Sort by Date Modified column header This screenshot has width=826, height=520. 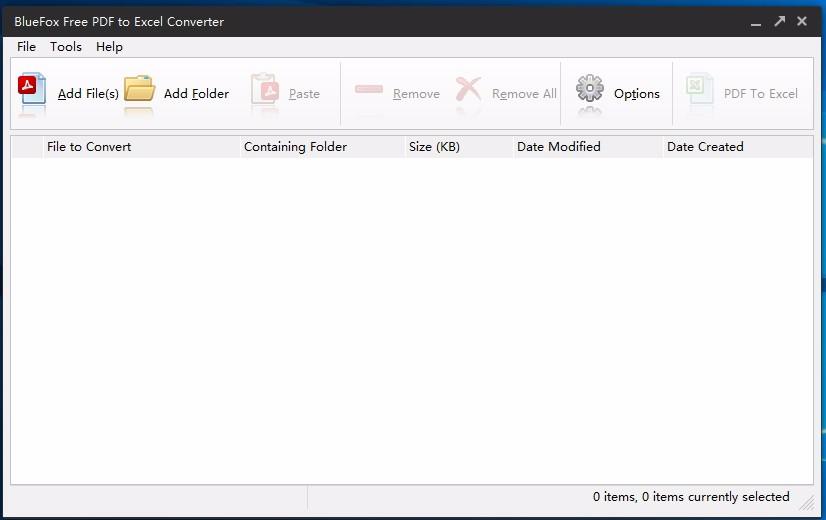[588, 146]
